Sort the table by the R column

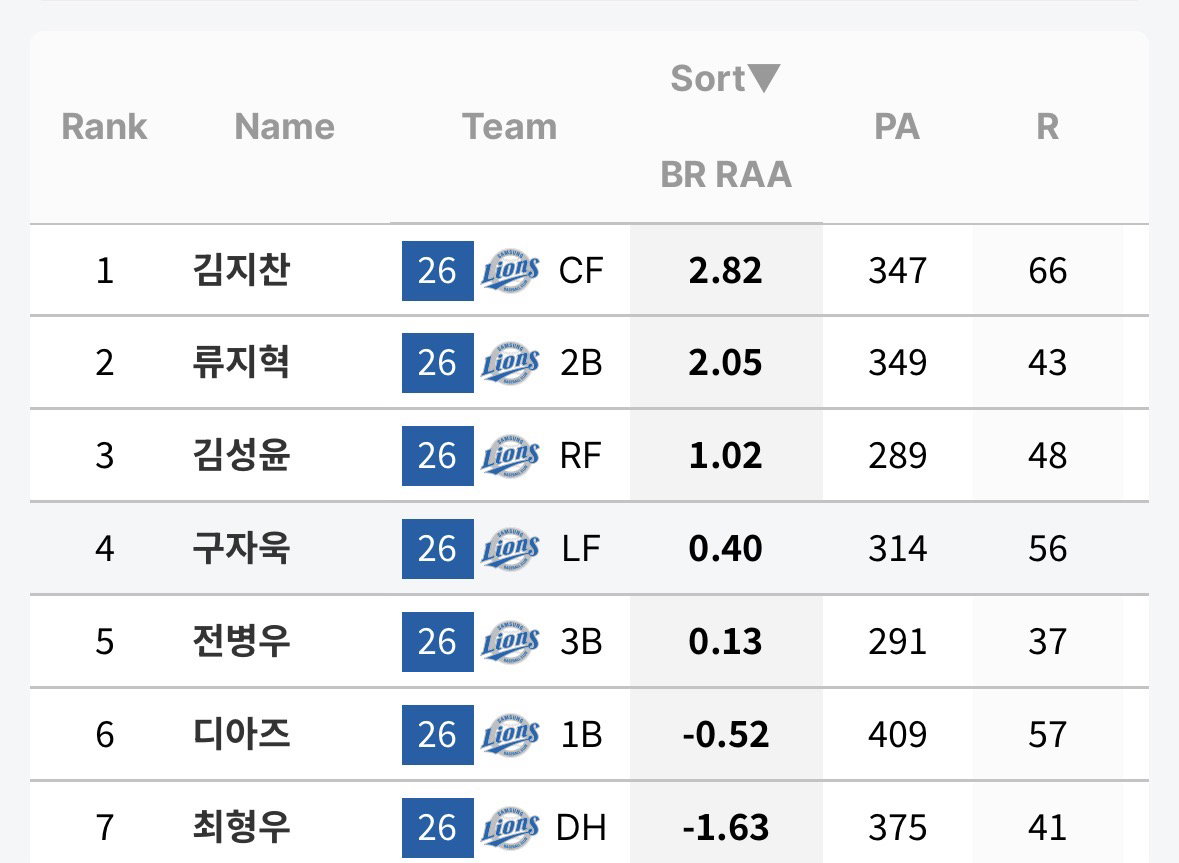point(1047,126)
